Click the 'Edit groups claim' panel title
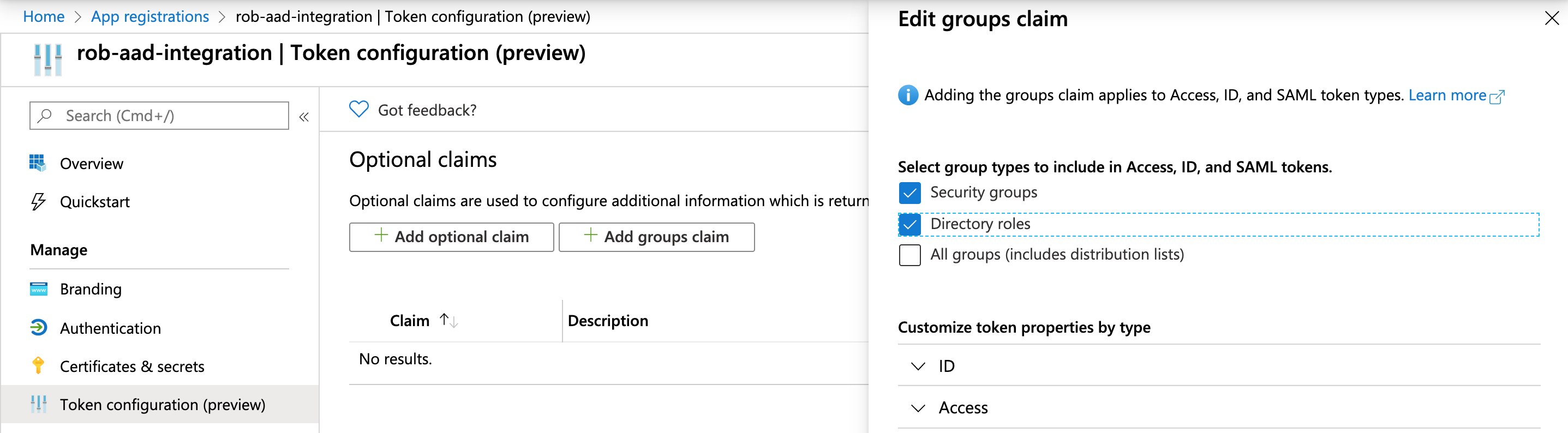This screenshot has width=1568, height=433. click(x=983, y=20)
